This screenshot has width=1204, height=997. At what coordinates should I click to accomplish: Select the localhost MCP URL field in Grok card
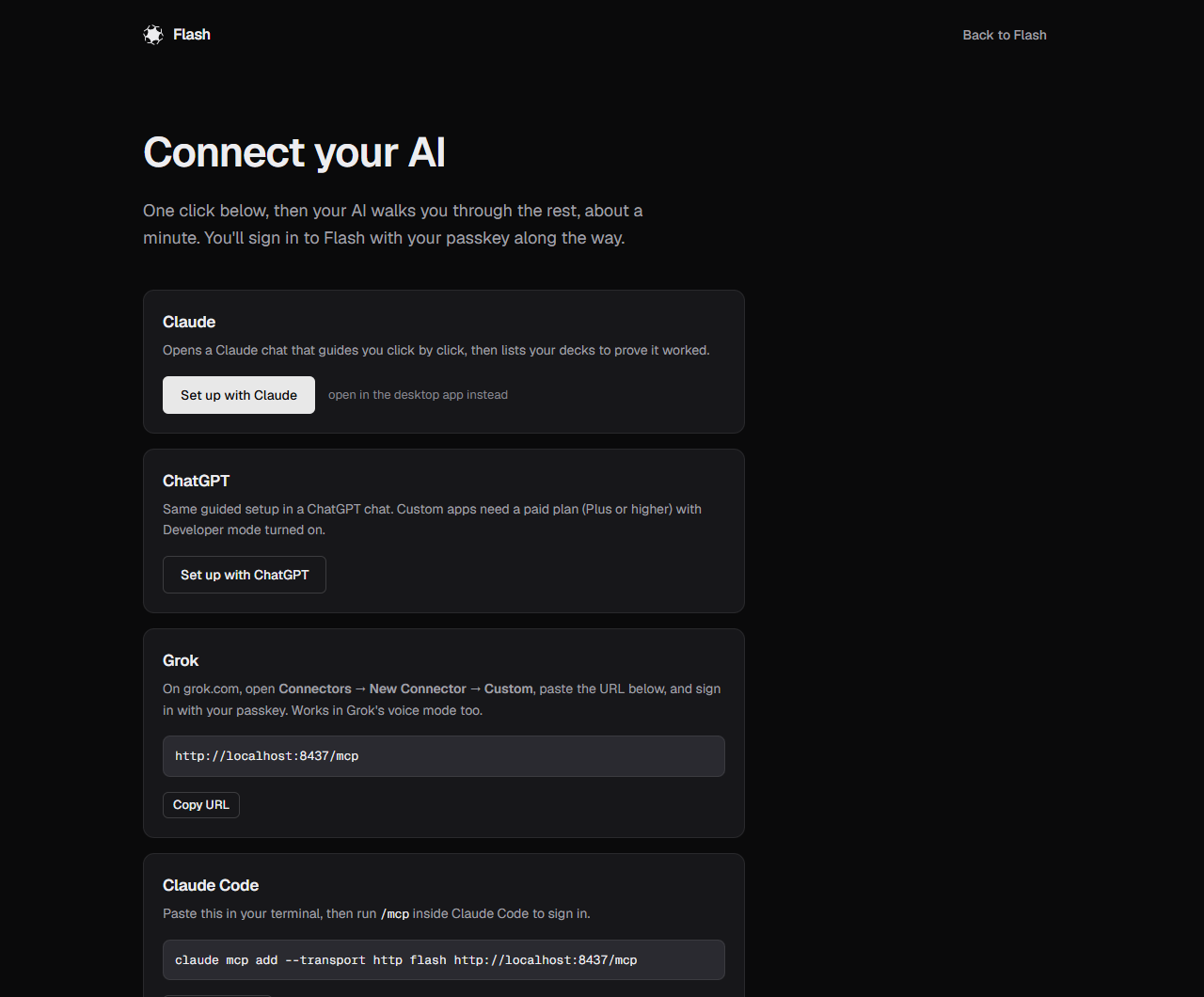tap(444, 756)
